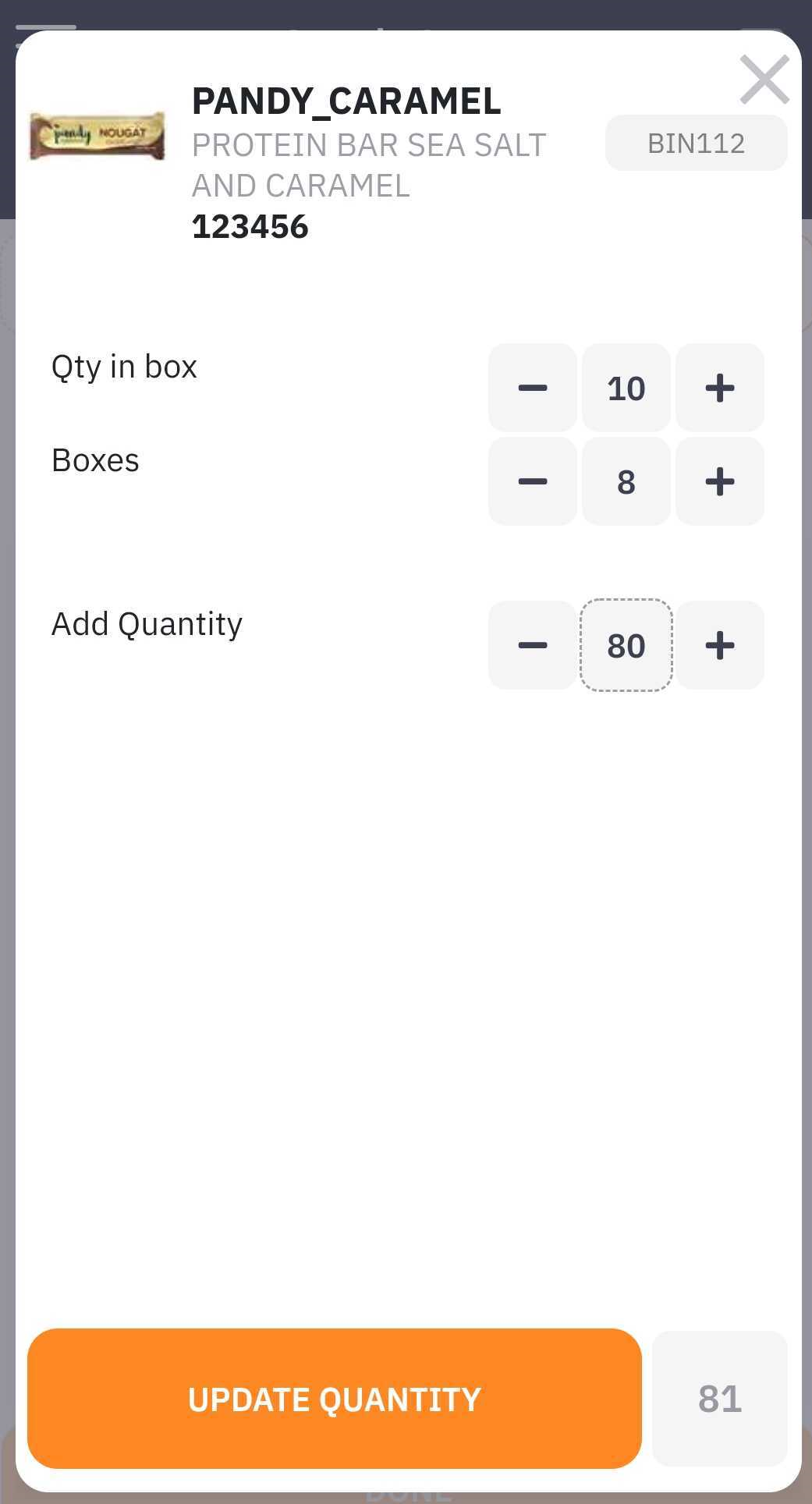Increase the Qty in box value
This screenshot has width=812, height=1504.
[x=719, y=388]
